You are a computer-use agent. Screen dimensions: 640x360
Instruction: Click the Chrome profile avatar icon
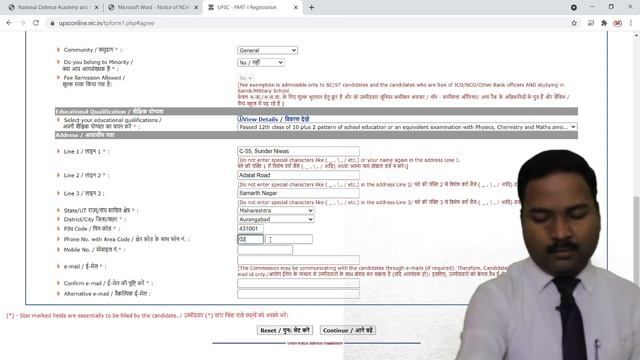pos(618,23)
